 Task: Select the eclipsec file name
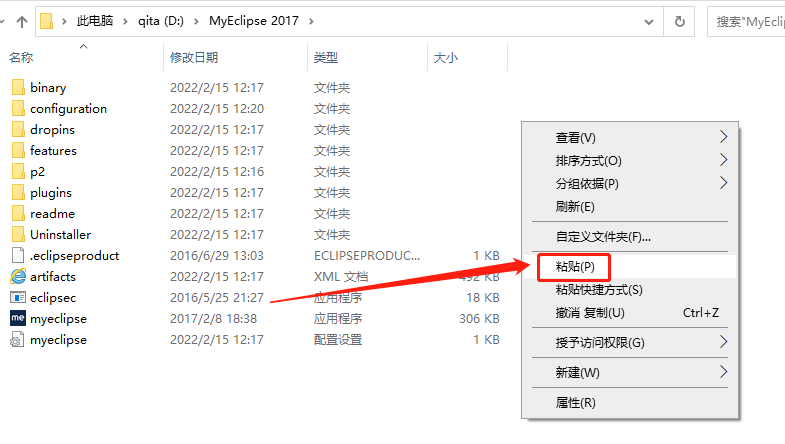[x=53, y=298]
